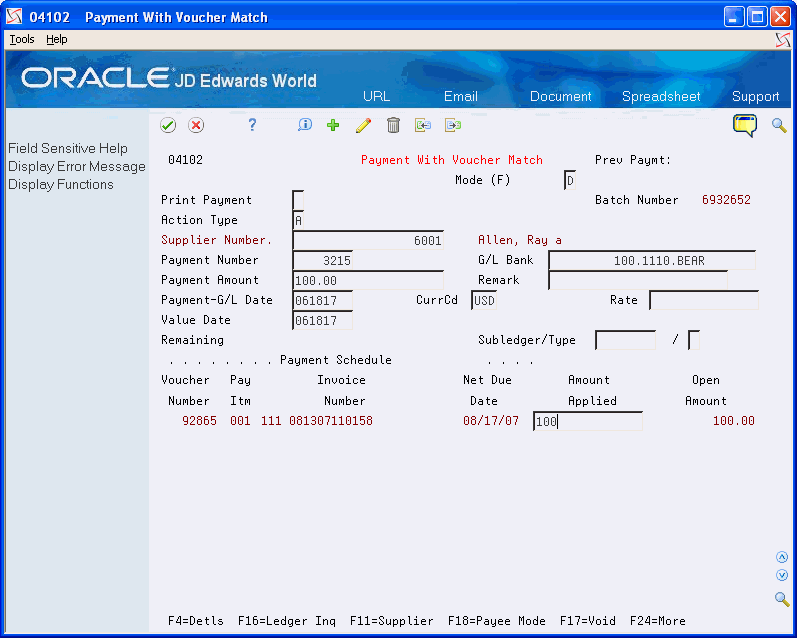Click the Remark input field
The width and height of the screenshot is (797, 638).
tap(638, 280)
